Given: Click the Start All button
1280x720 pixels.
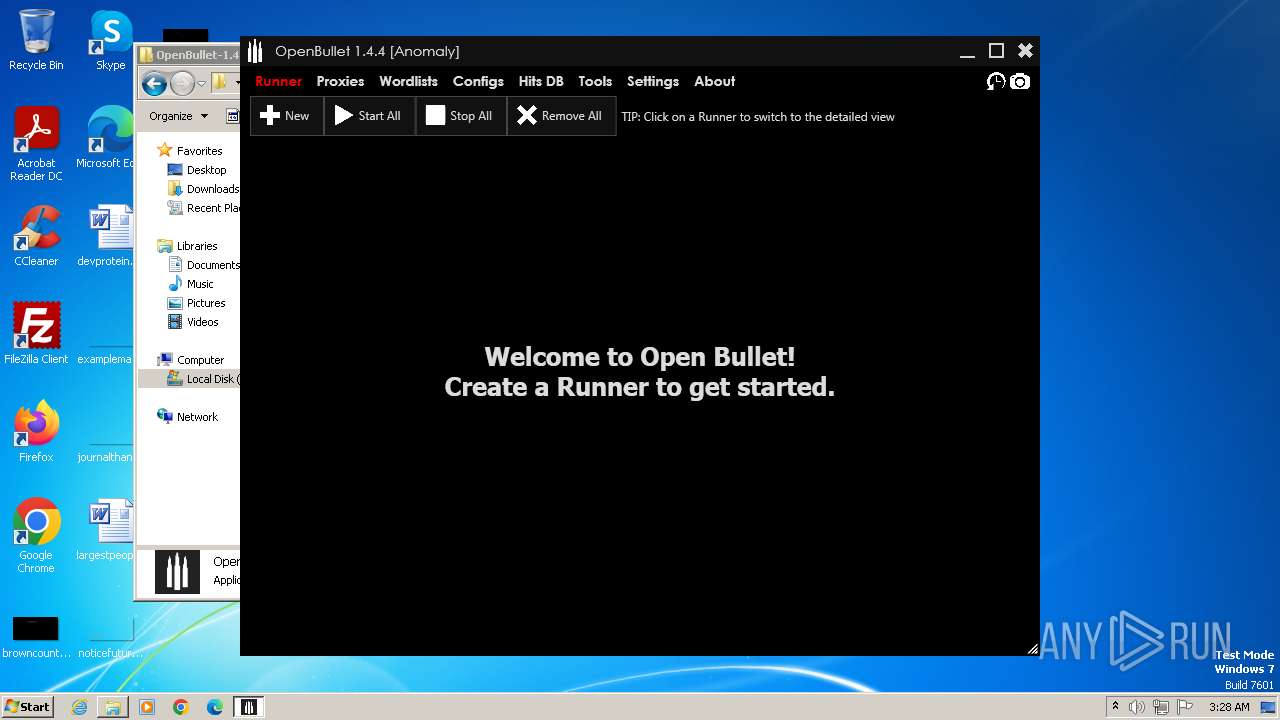Looking at the screenshot, I should point(369,116).
